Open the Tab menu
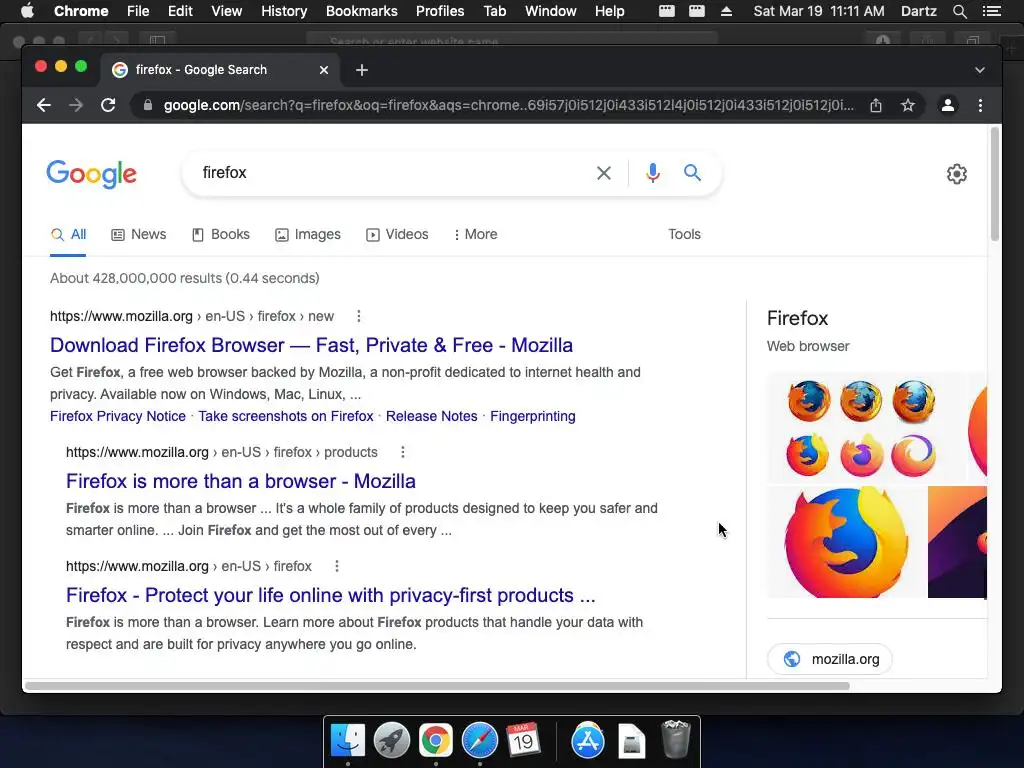 [x=494, y=11]
